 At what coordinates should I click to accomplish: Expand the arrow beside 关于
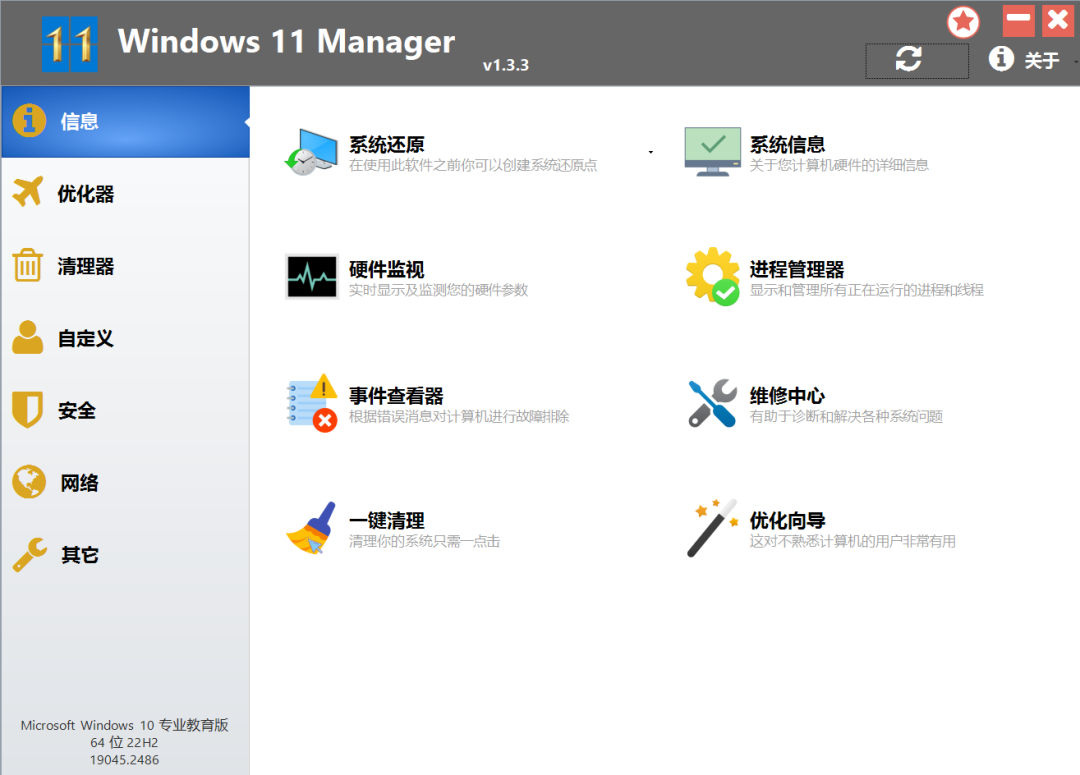point(1076,61)
